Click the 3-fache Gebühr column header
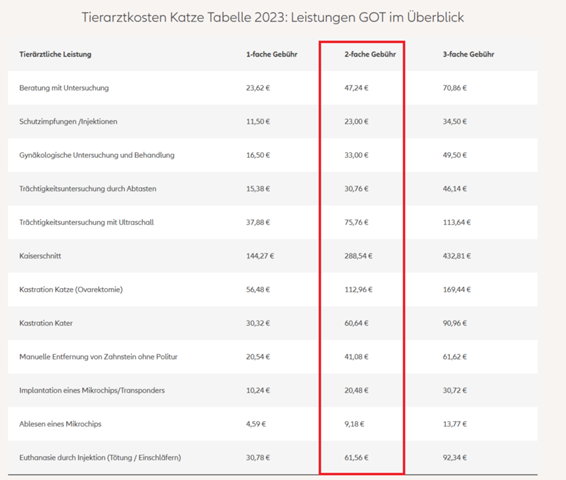The height and width of the screenshot is (480, 566). [469, 54]
